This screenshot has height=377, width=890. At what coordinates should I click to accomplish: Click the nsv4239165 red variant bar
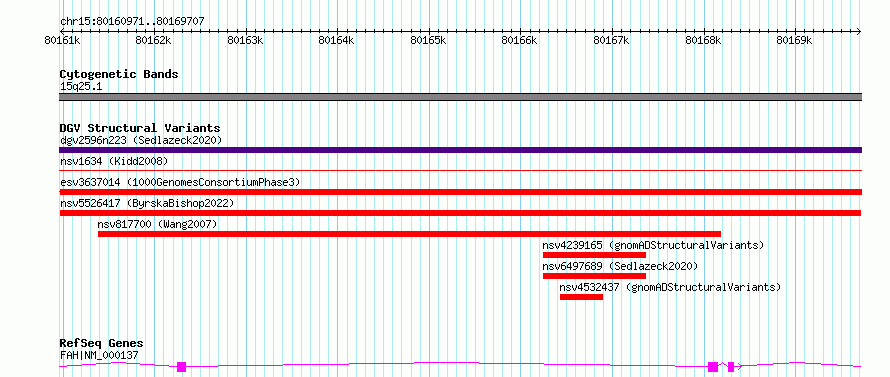click(594, 255)
